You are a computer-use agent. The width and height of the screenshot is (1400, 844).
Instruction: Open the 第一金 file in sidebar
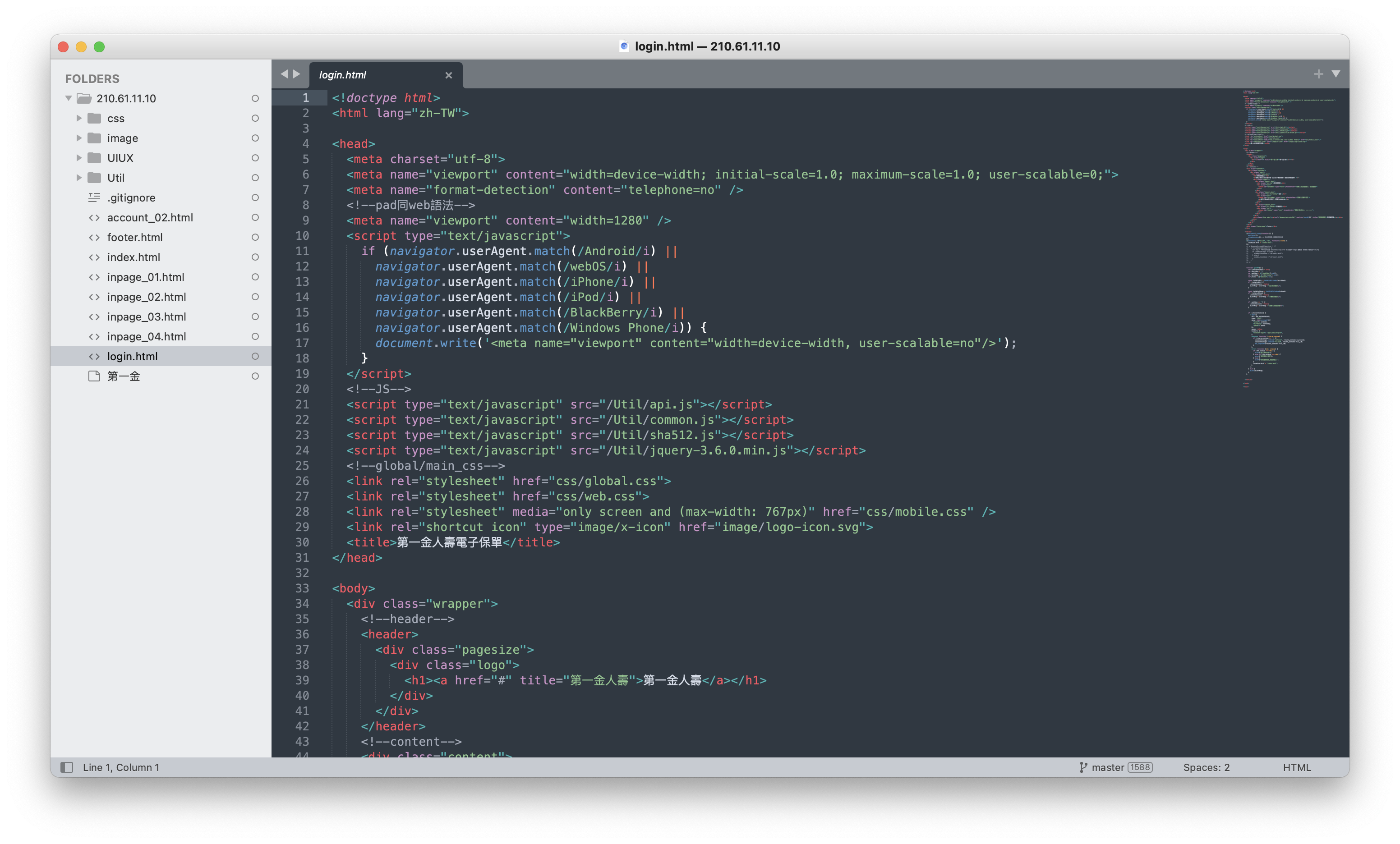(x=161, y=376)
